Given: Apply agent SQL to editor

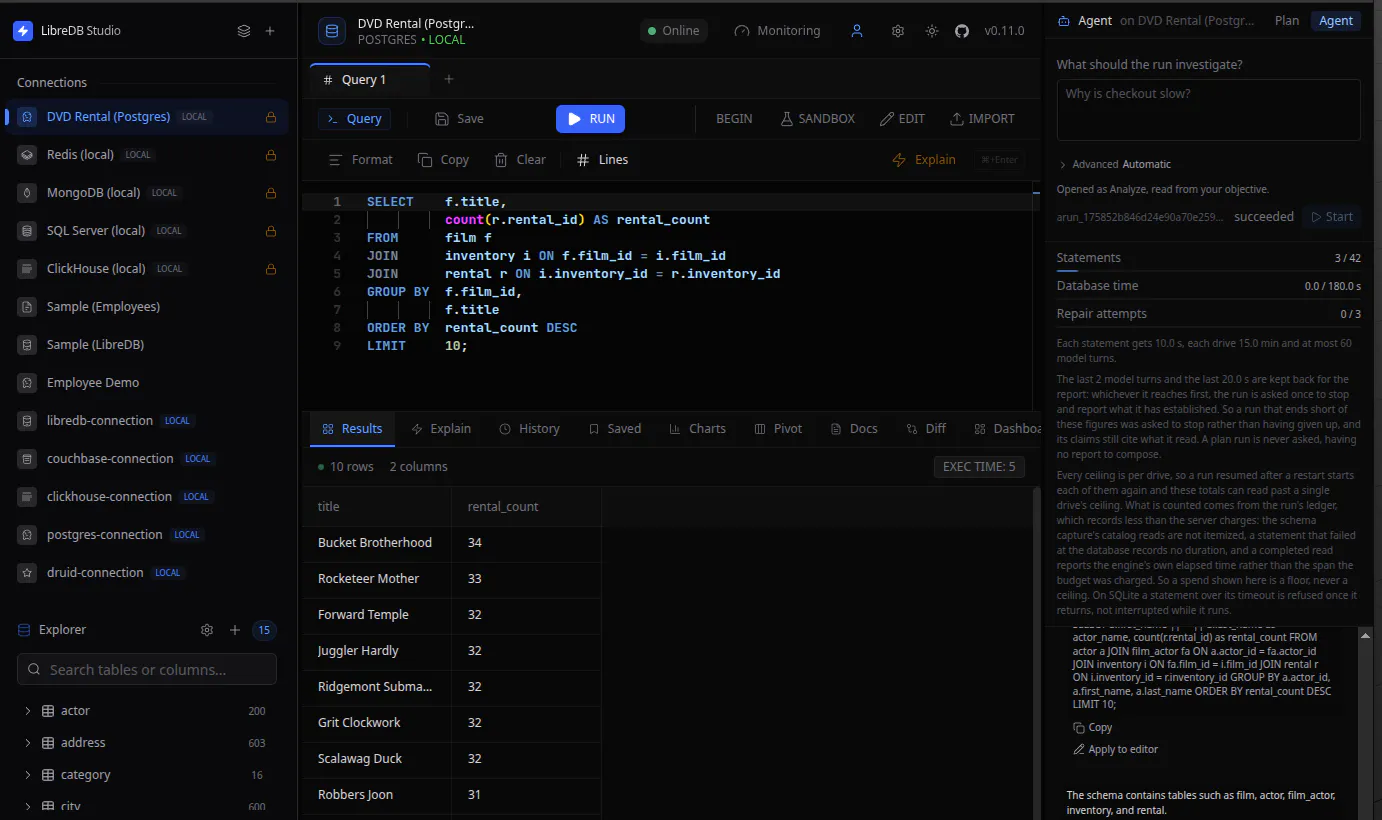Looking at the screenshot, I should point(1115,749).
